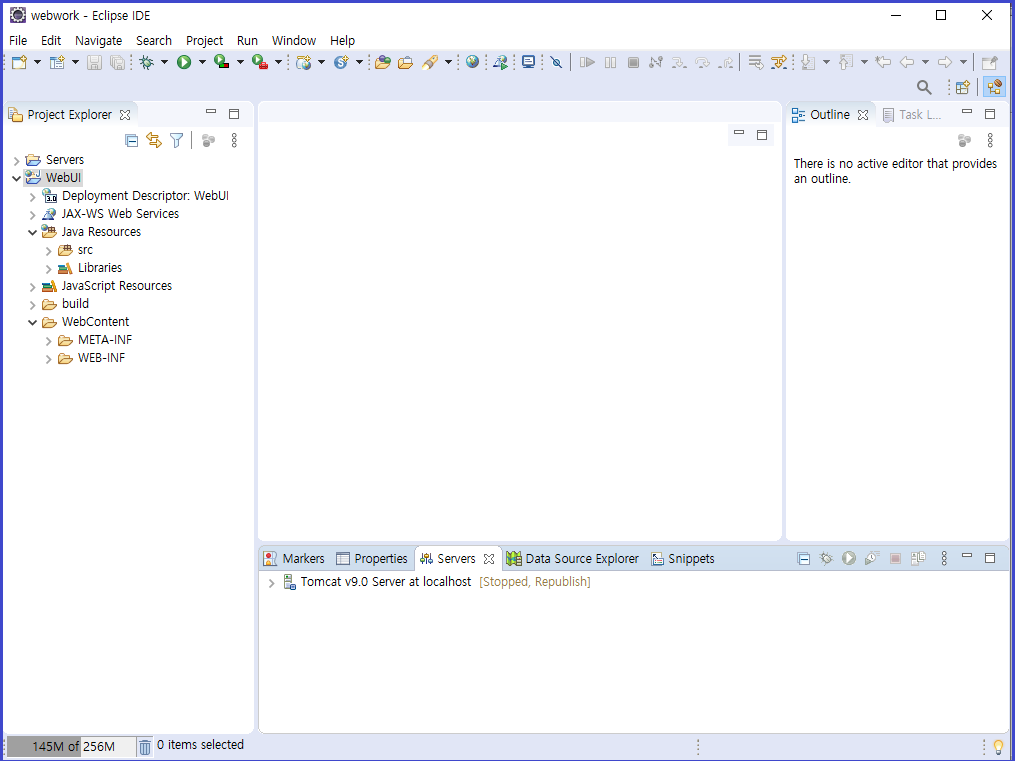Switch to the Data Source Explorer tab

[573, 558]
